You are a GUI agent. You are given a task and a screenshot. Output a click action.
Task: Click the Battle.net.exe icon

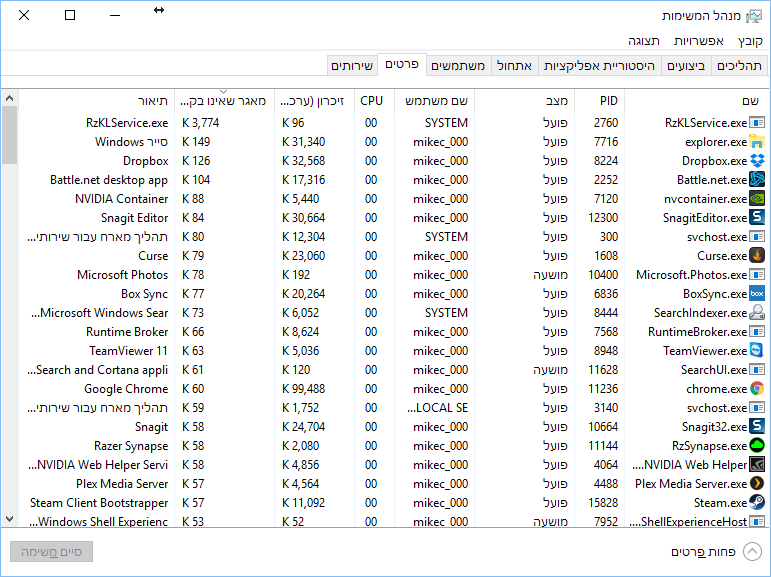757,180
